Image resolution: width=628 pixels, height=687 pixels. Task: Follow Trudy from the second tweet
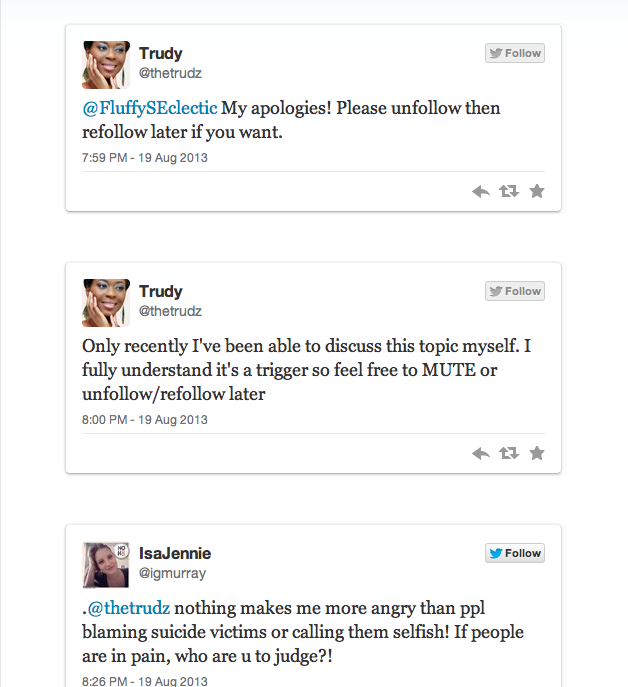515,291
